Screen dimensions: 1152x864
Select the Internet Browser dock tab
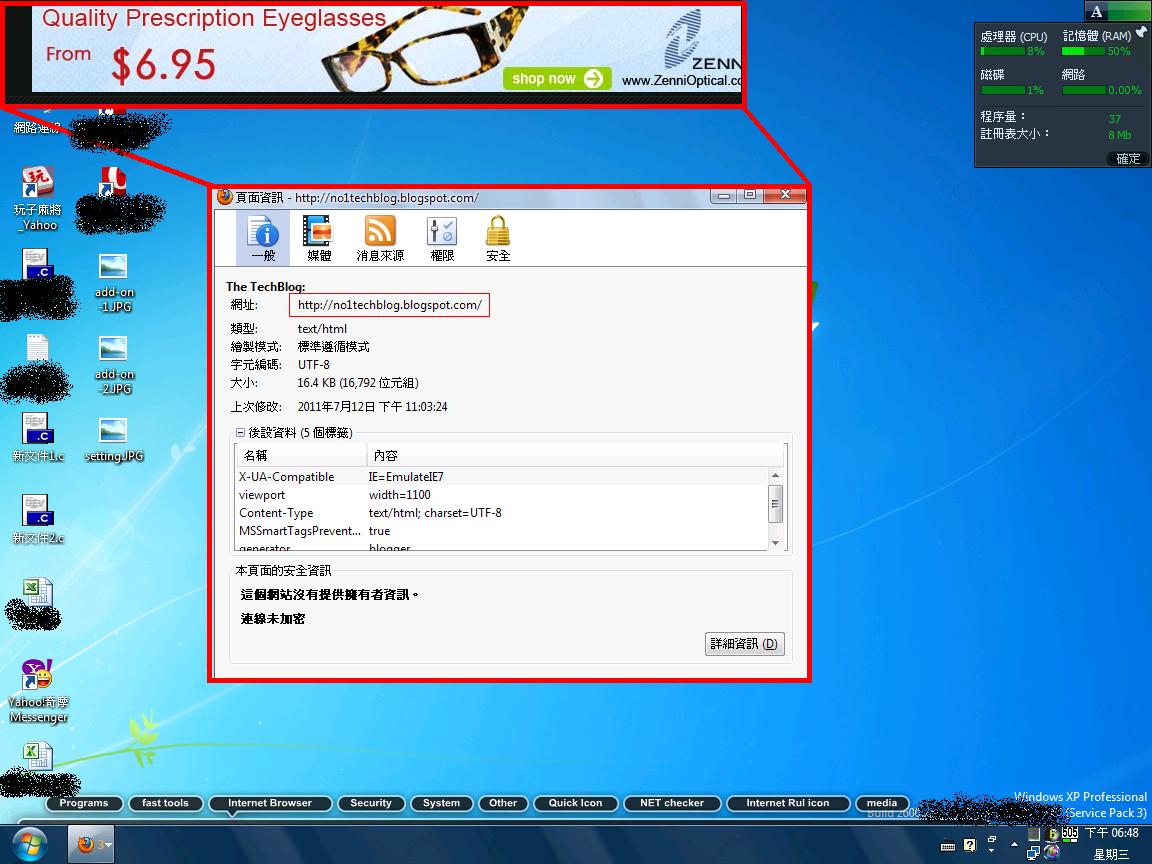pyautogui.click(x=269, y=803)
